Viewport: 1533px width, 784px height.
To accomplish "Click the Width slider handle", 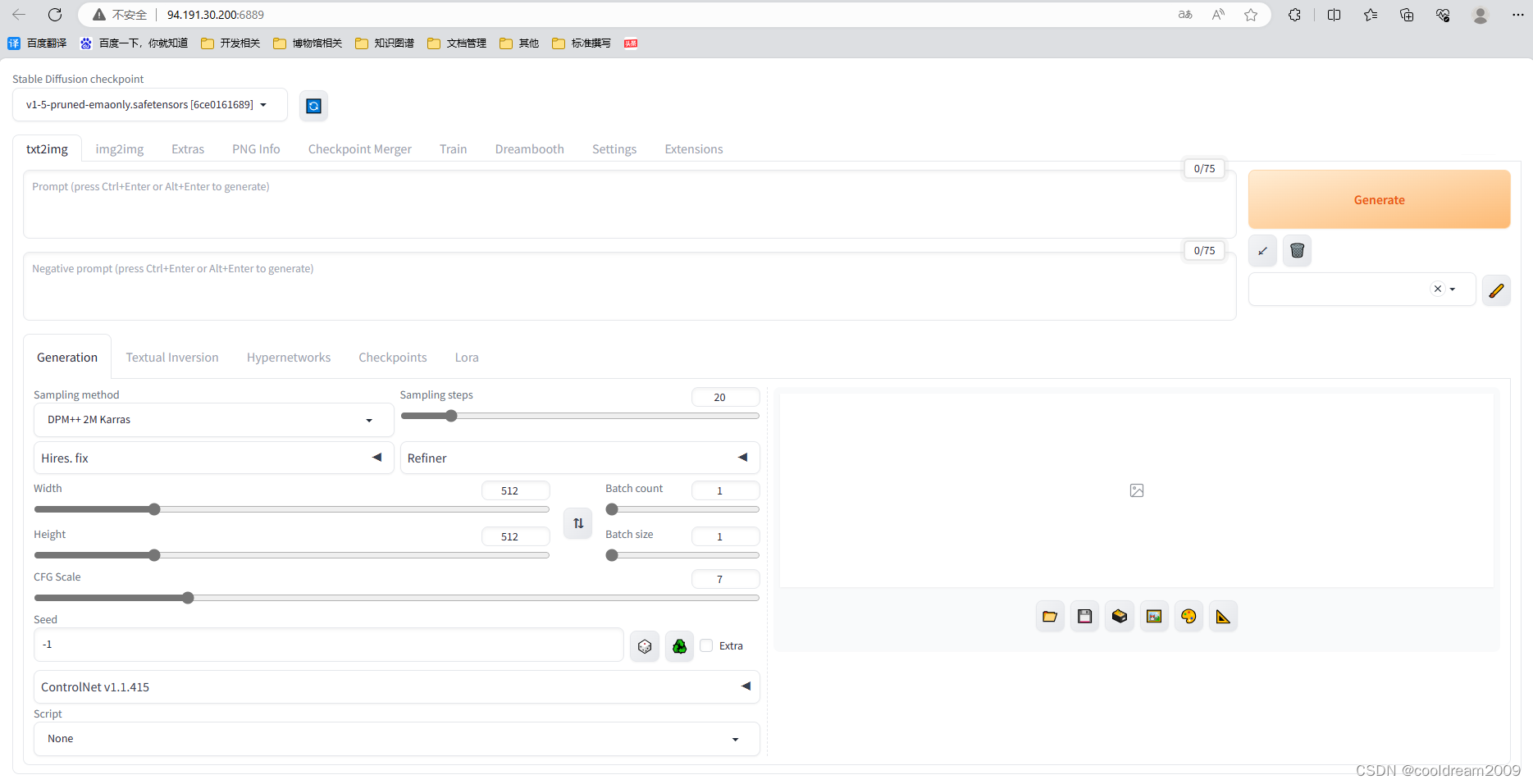I will tap(154, 509).
